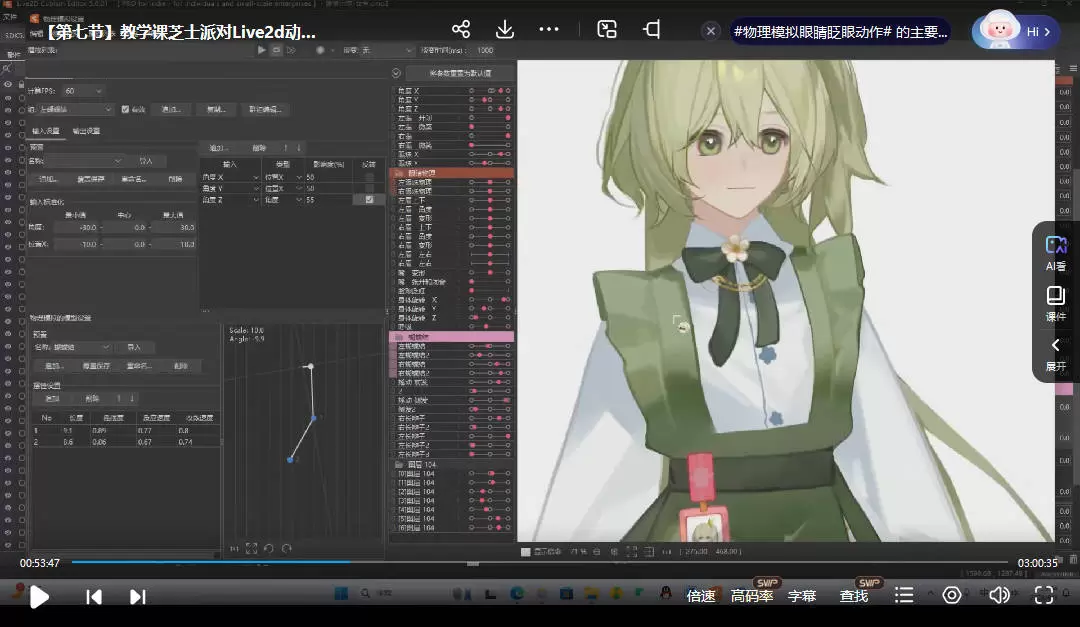The image size is (1080, 627).
Task: Open the playlist list icon
Action: pos(904,595)
